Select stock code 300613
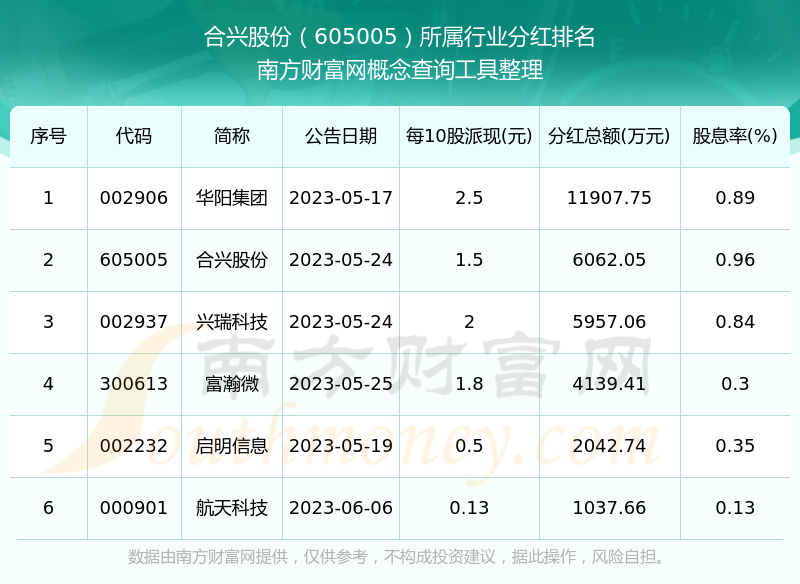This screenshot has height=584, width=800. tap(134, 384)
